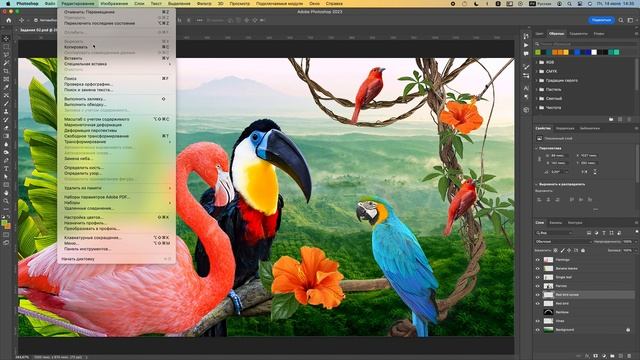Viewport: 640px width, 360px height.
Task: Open the 'Фильтр' menu in menu bar
Action: point(204,3)
